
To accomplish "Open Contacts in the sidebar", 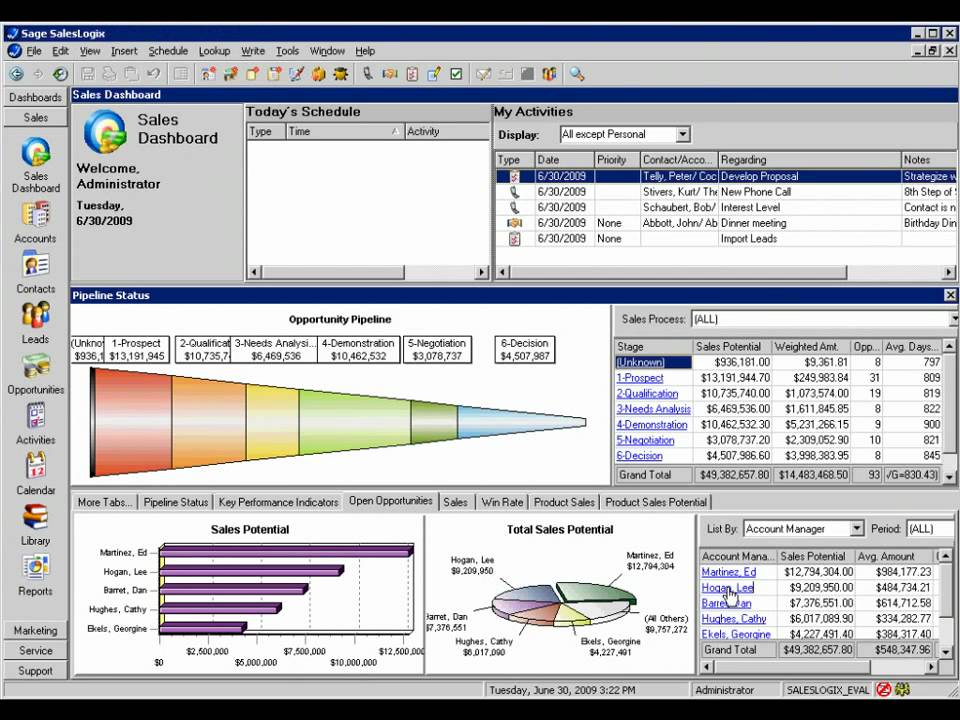I will (36, 273).
